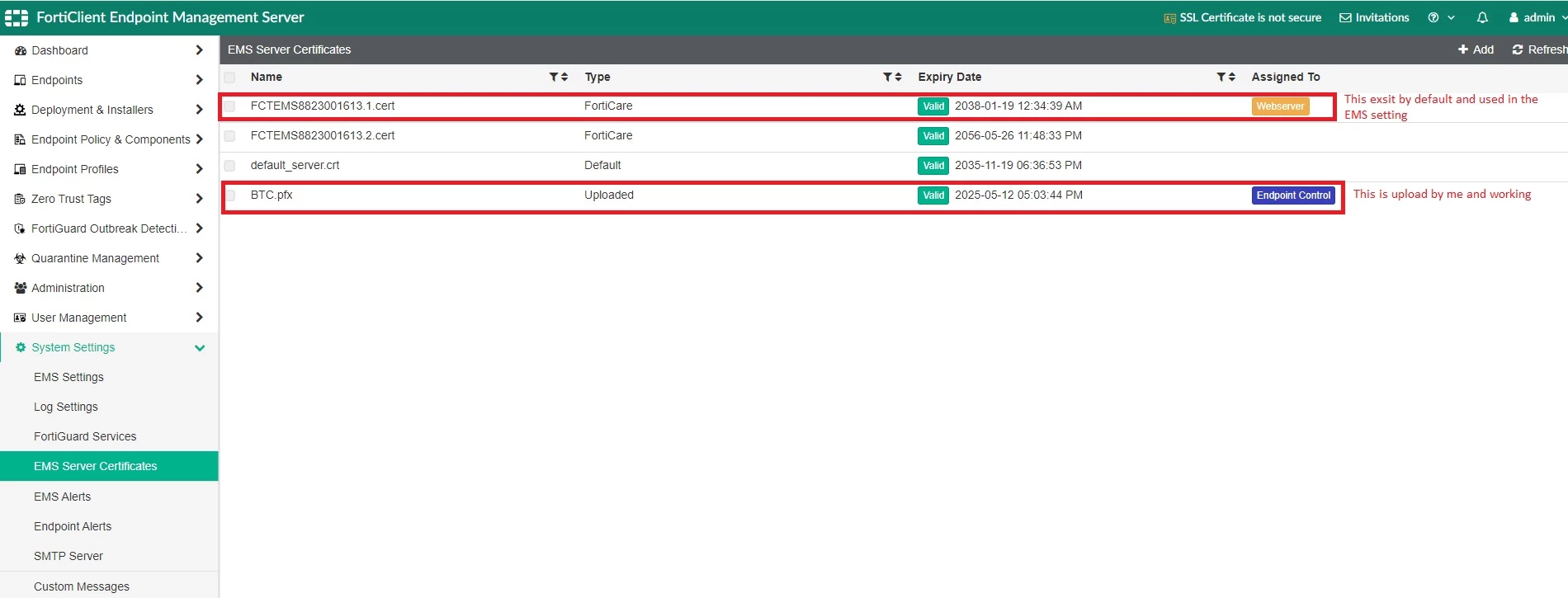1568x598 pixels.
Task: Click the Quarantine Management biohazard icon
Action: click(21, 258)
